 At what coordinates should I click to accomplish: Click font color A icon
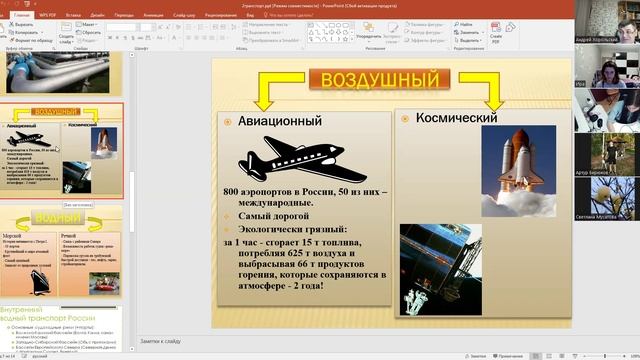tap(174, 38)
